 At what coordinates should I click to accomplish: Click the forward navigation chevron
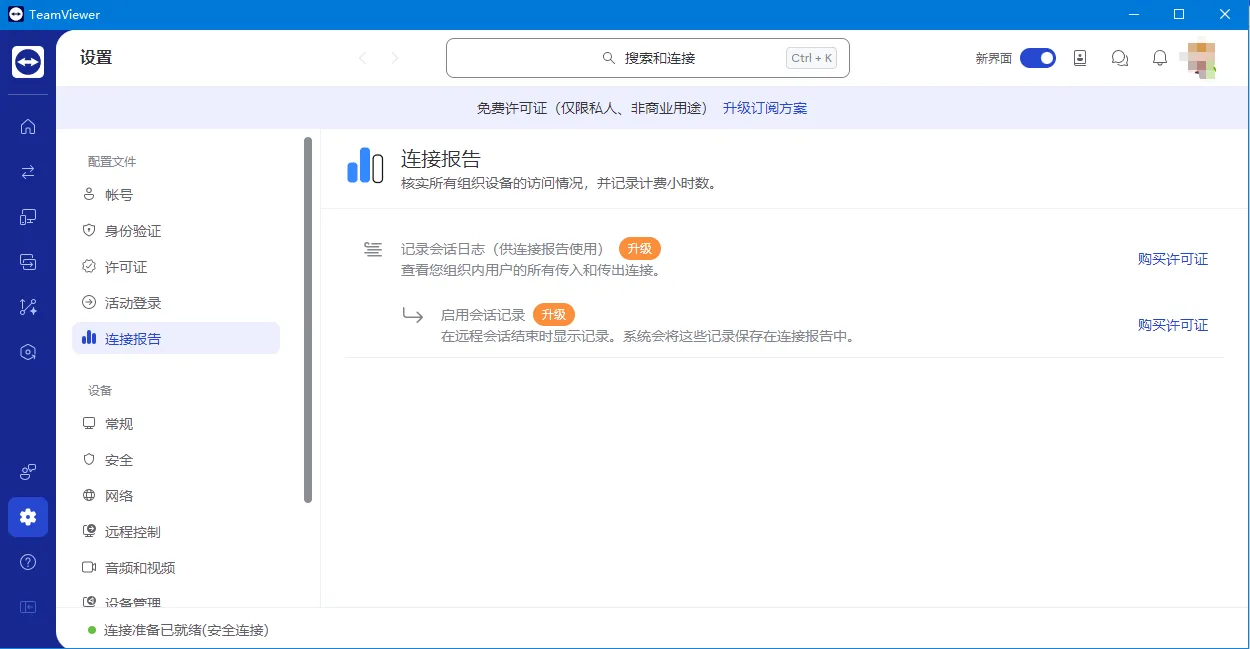click(395, 58)
